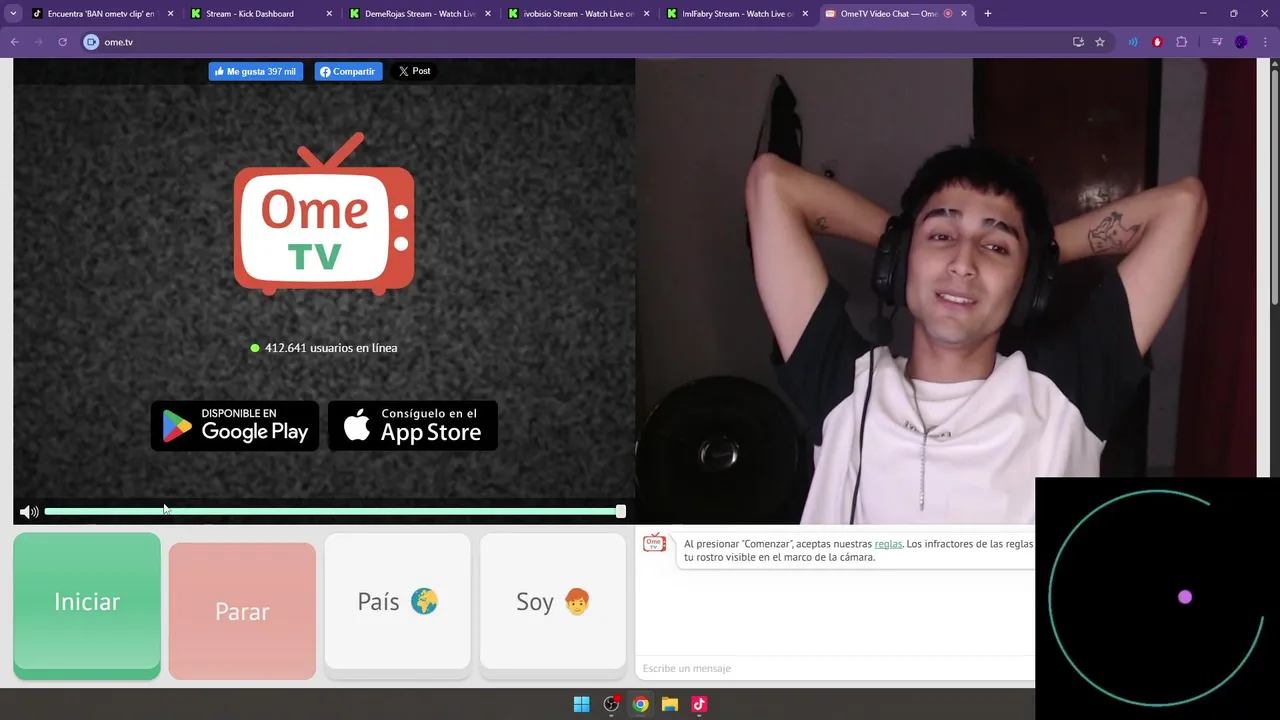Go back to the previous page

[x=15, y=42]
